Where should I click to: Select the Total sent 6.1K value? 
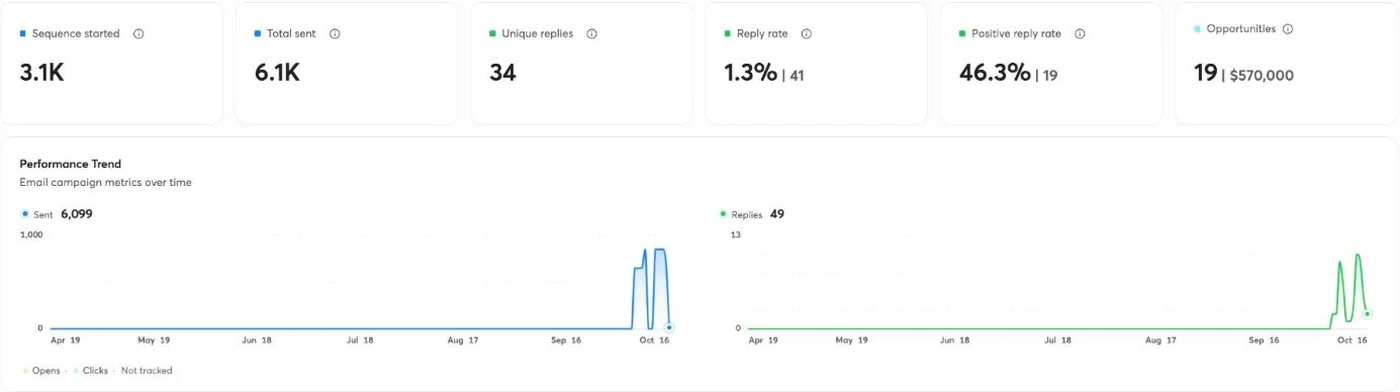tap(277, 72)
